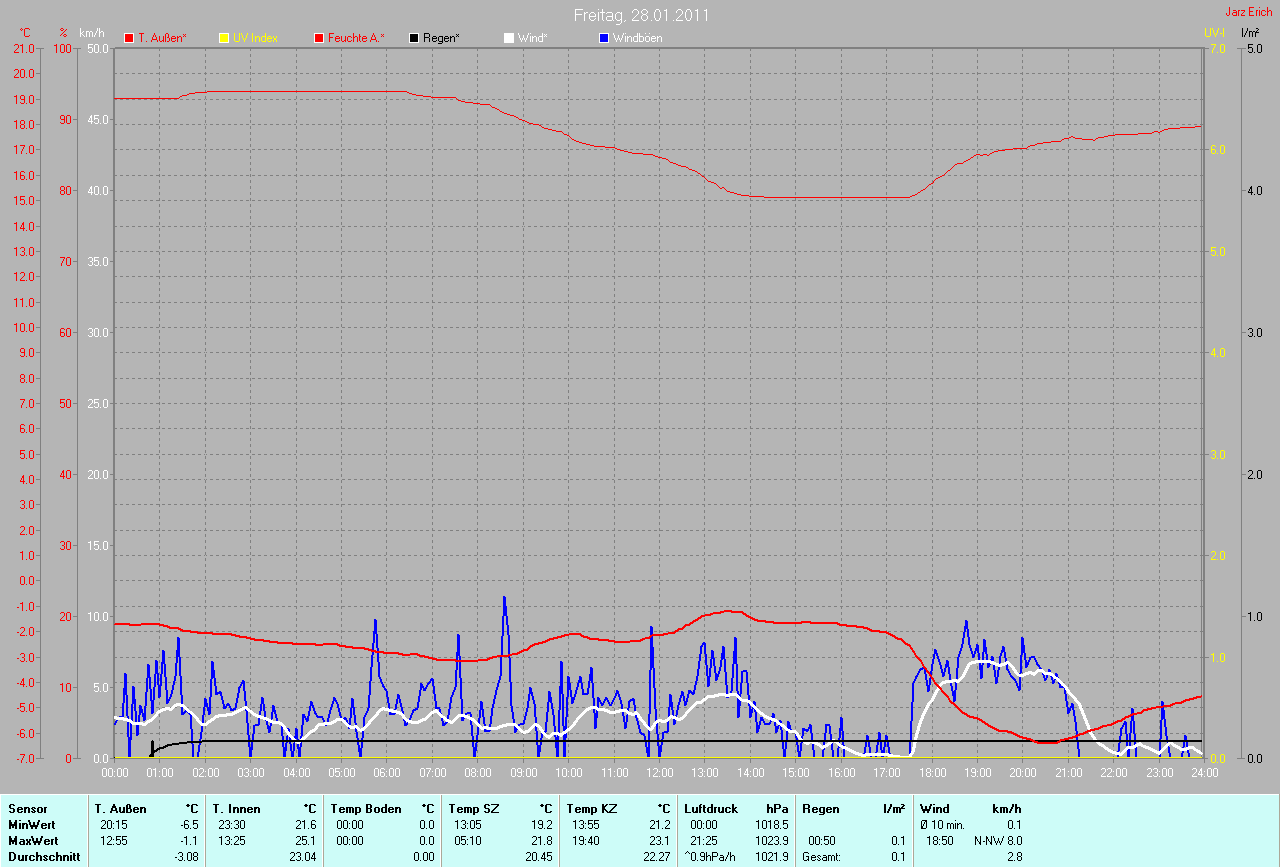
Task: Click the yellow UV Index legend square
Action: pyautogui.click(x=224, y=38)
